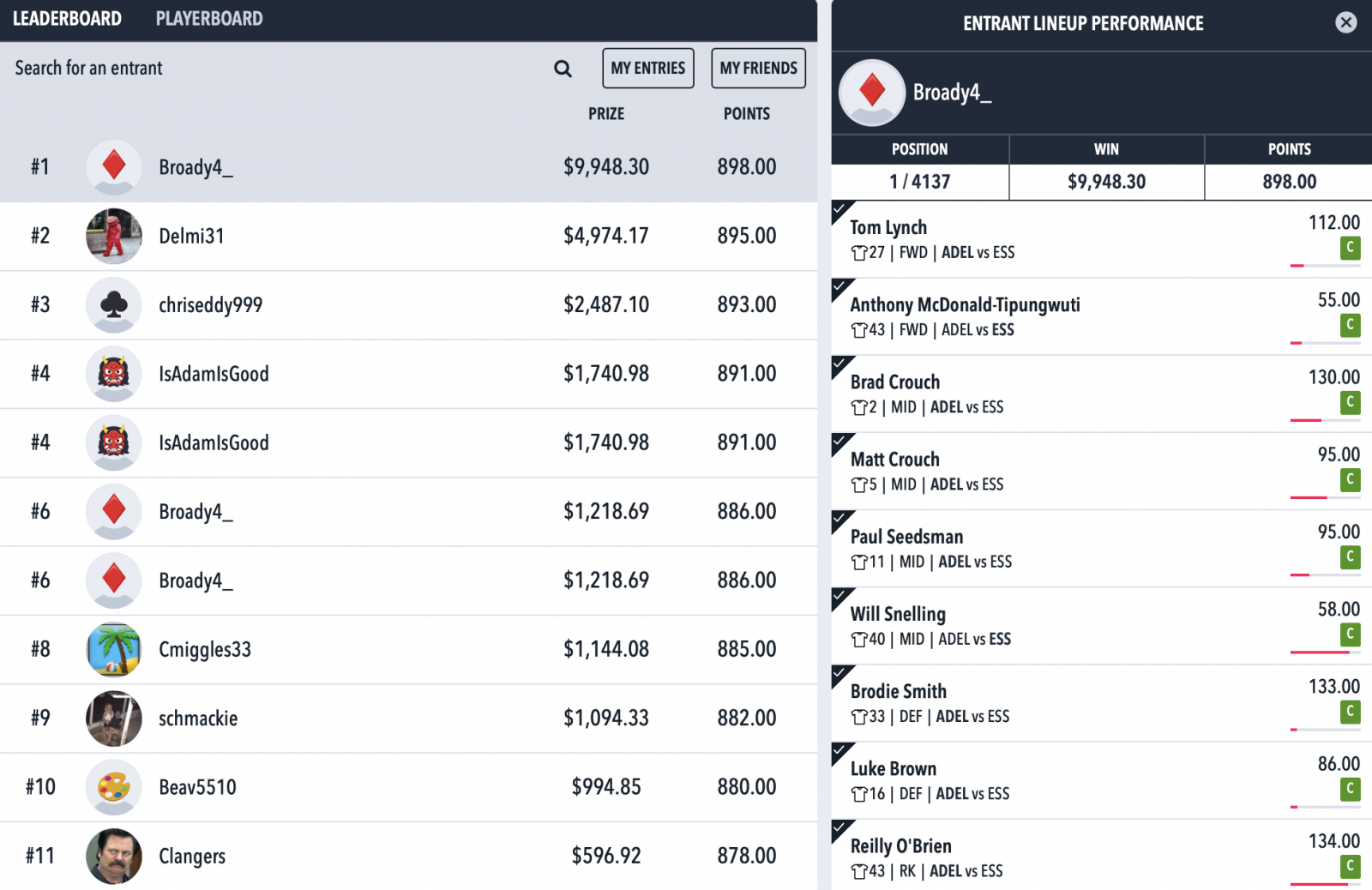
Task: Click the green C badge for Reilly O'Brien
Action: [x=1350, y=866]
